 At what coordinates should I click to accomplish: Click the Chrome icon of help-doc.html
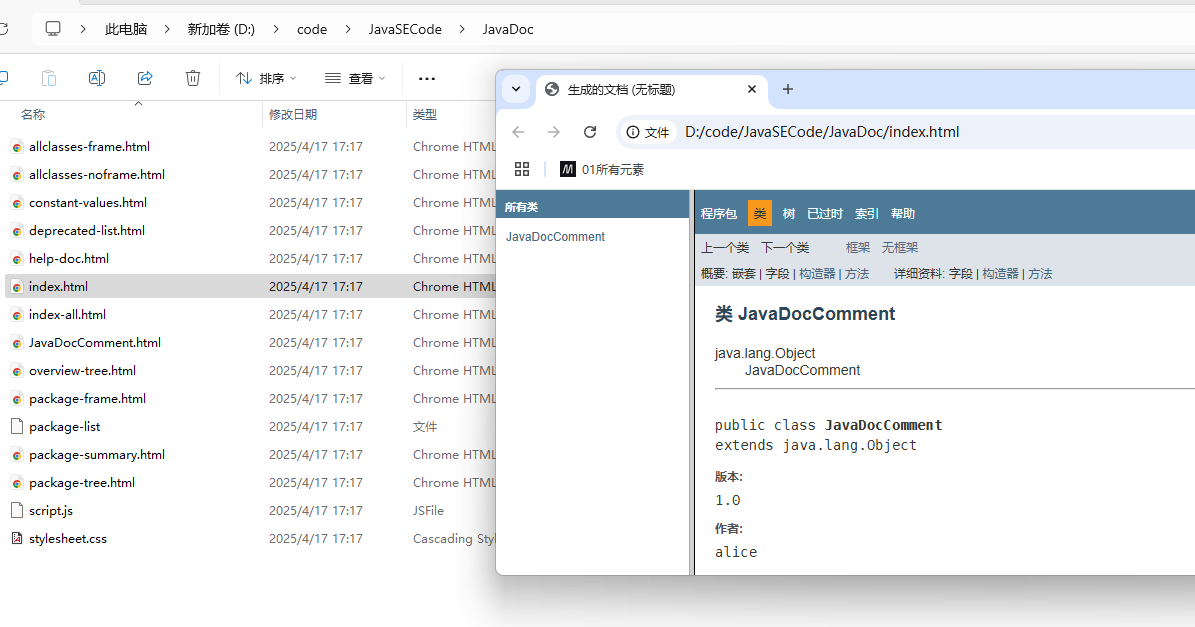[x=17, y=259]
